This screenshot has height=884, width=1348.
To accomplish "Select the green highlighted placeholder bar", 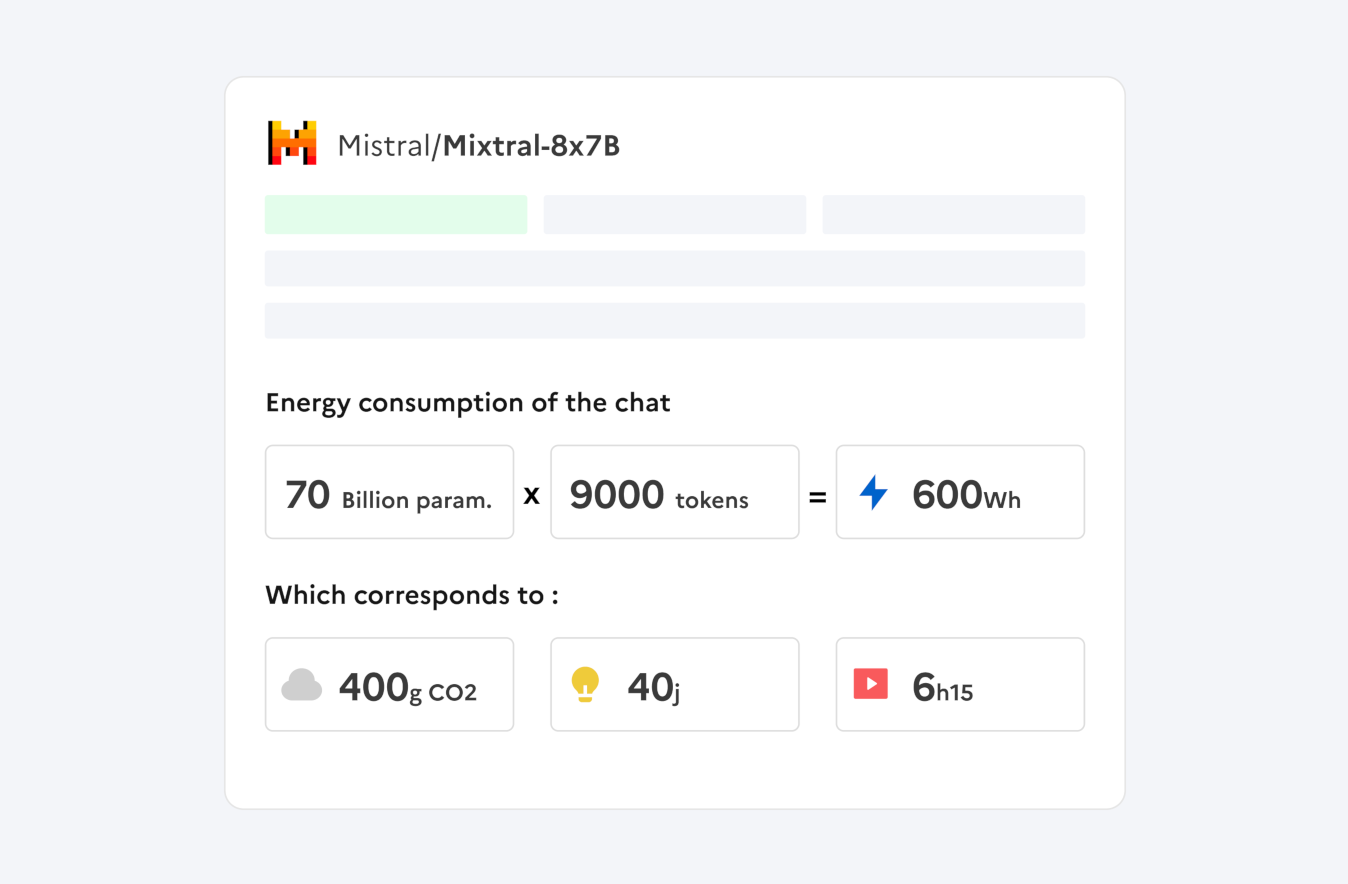I will coord(396,215).
